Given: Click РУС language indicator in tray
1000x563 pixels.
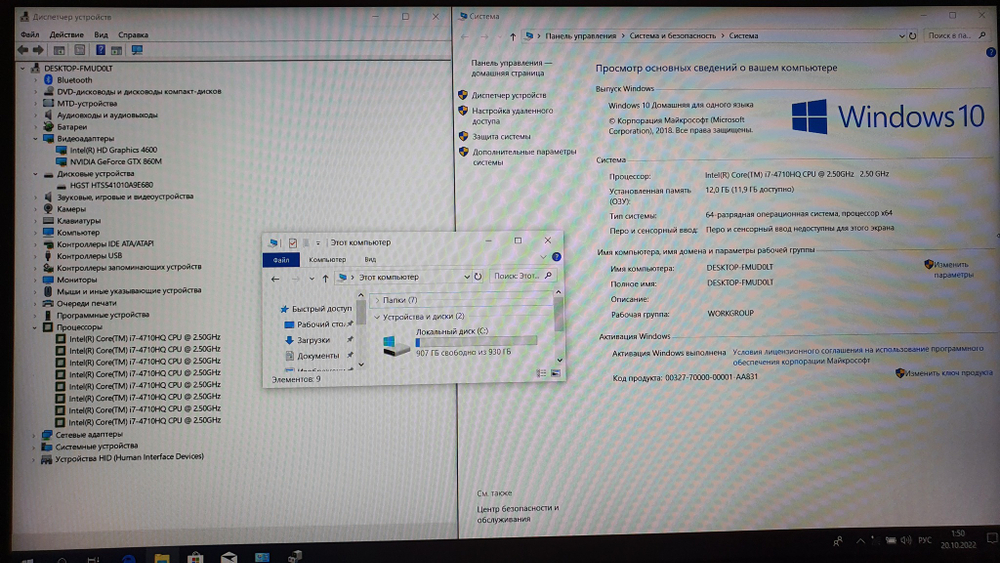Looking at the screenshot, I should (x=925, y=541).
